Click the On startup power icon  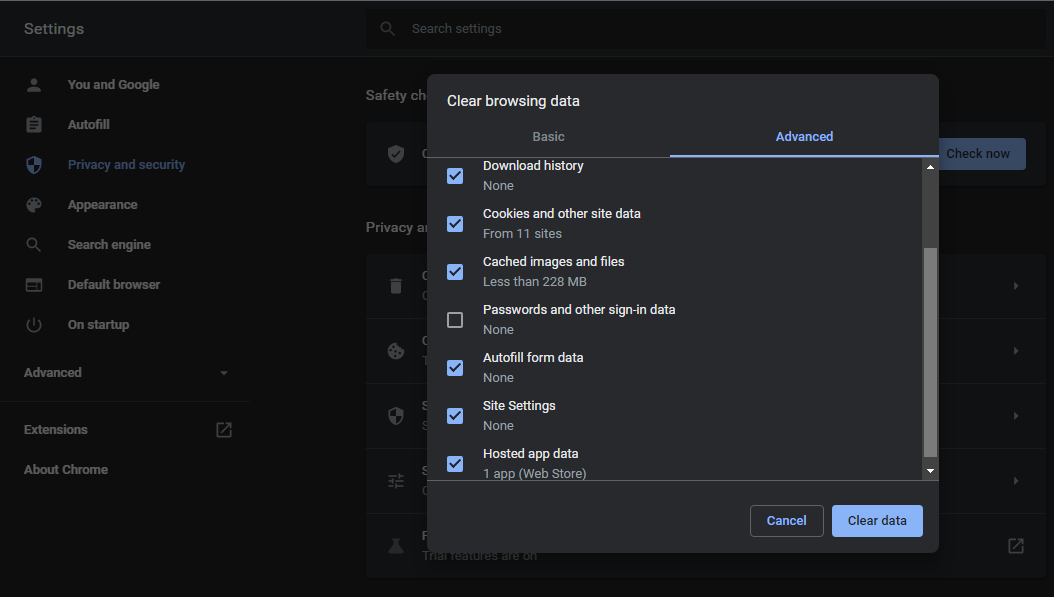(x=34, y=325)
